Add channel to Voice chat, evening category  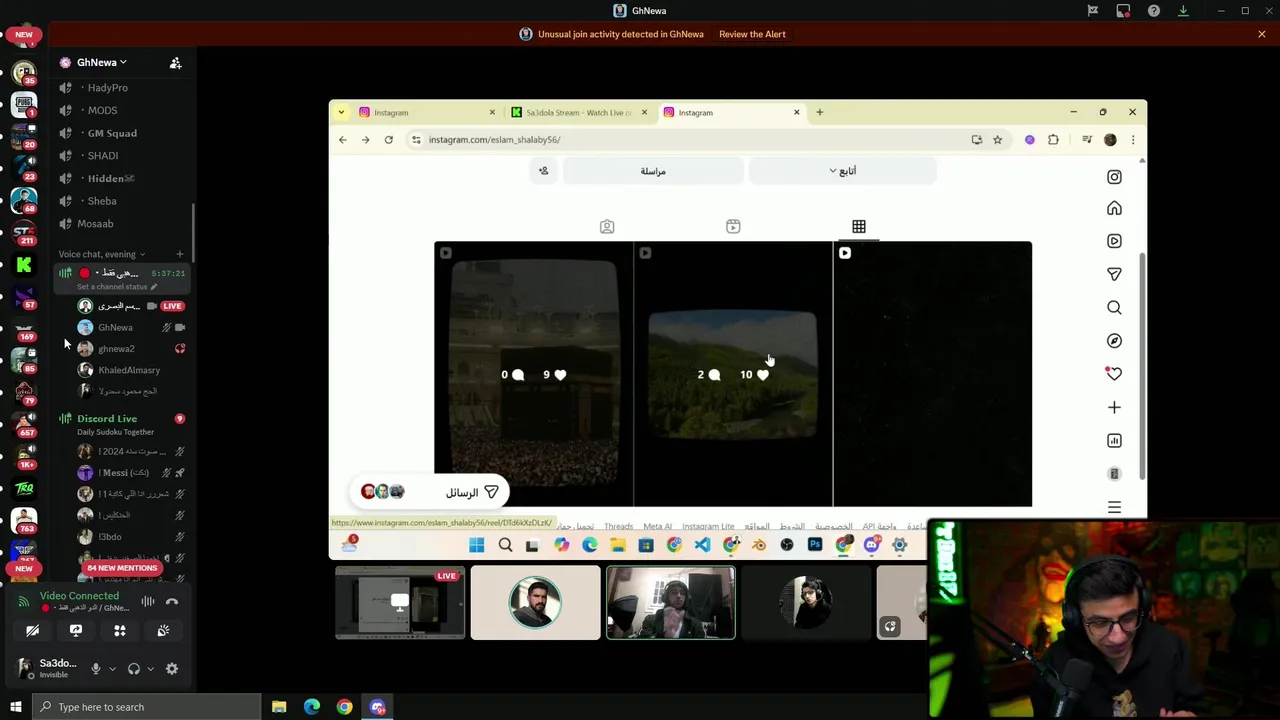click(180, 254)
